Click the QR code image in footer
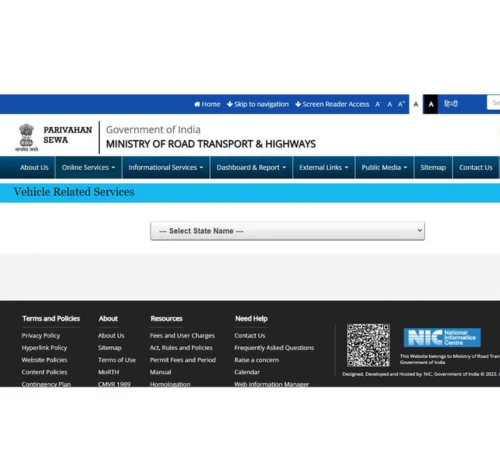Image resolution: width=500 pixels, height=450 pixels. 368,345
